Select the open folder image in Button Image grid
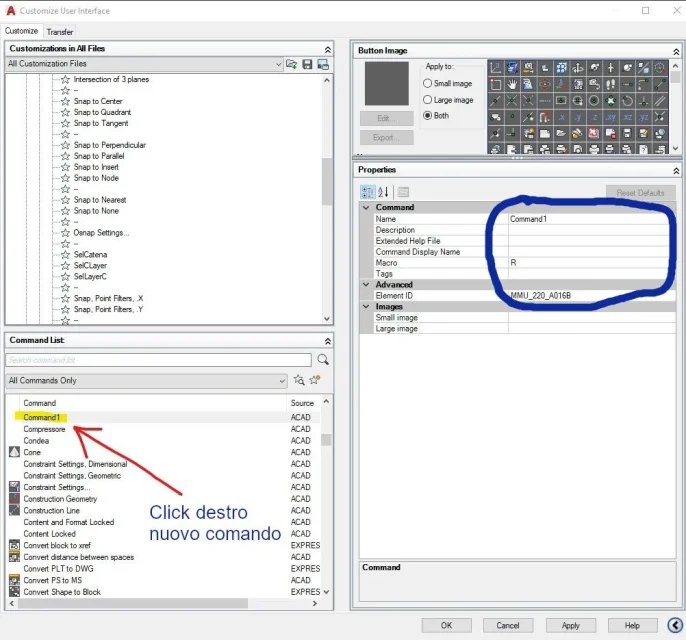 pos(561,133)
